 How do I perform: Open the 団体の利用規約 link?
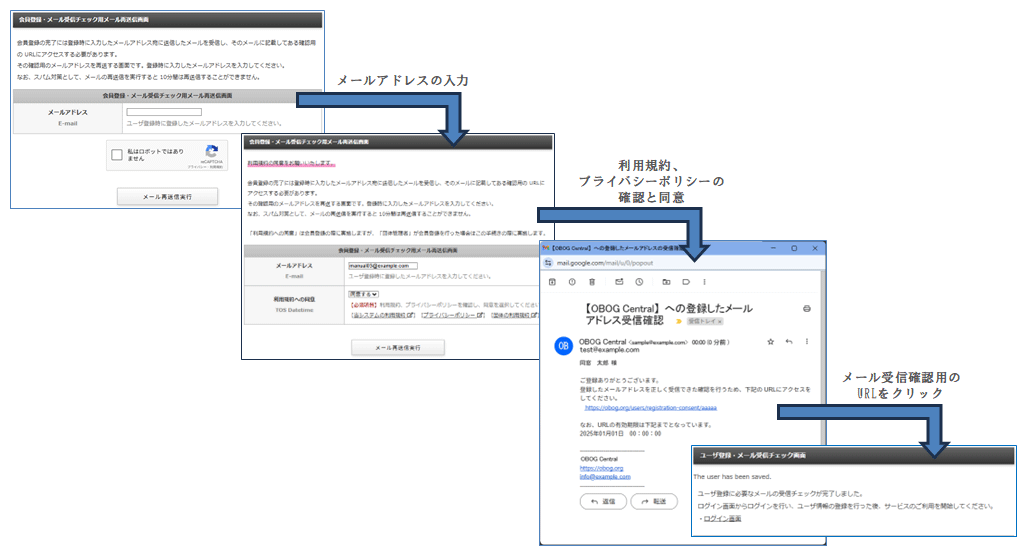(516, 315)
